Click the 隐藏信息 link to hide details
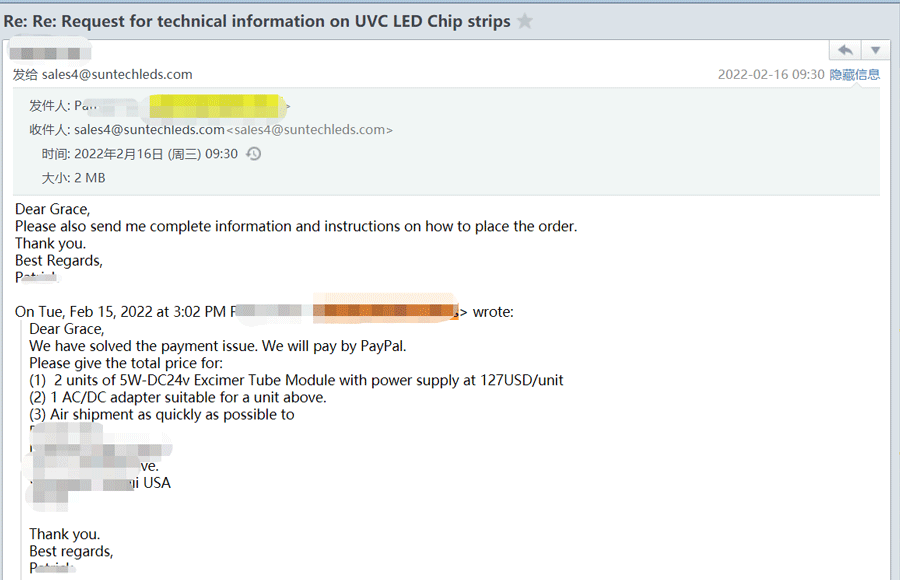Image resolution: width=900 pixels, height=580 pixels. pyautogui.click(x=855, y=74)
